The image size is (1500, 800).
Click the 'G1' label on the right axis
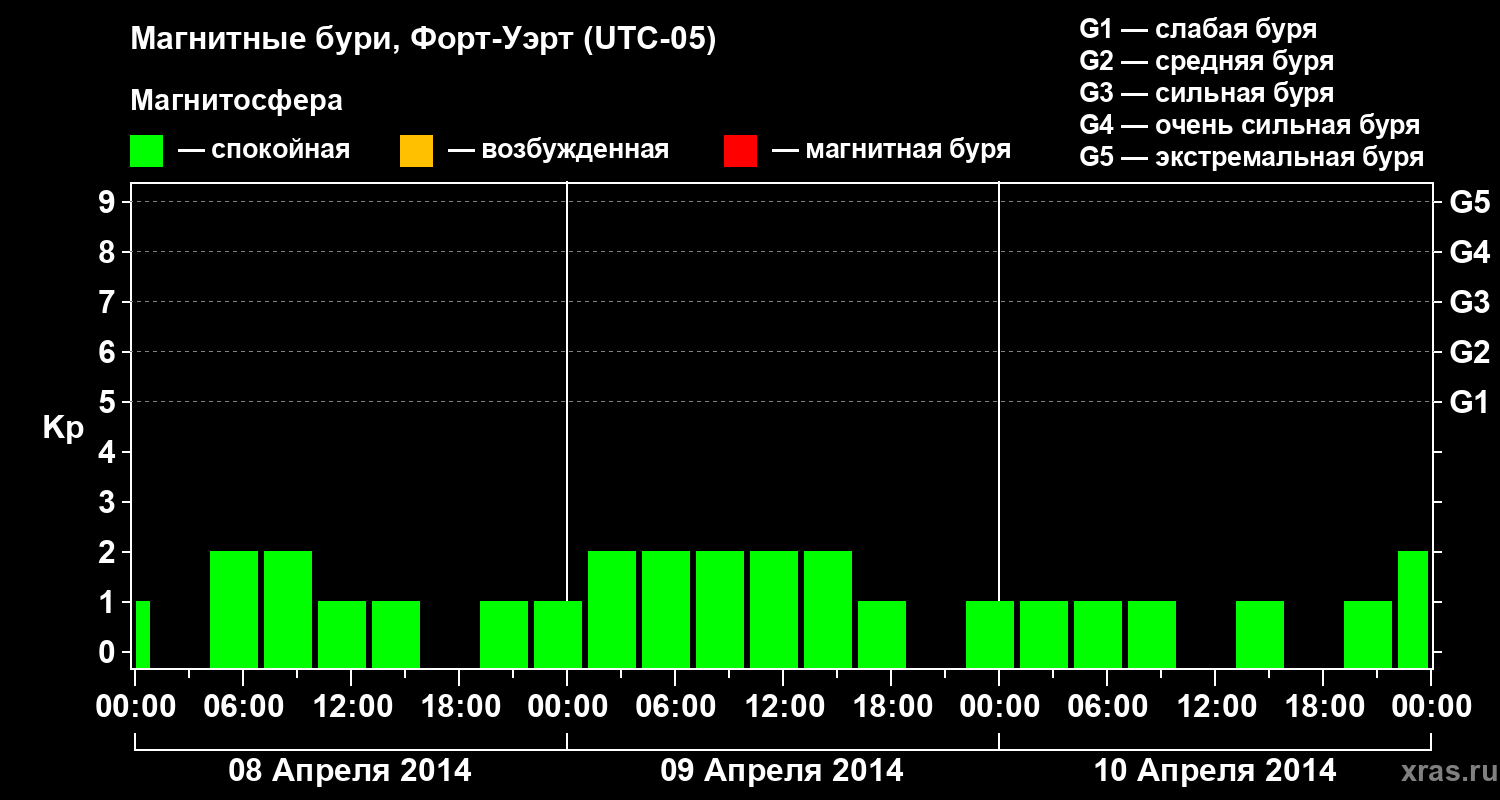[x=1469, y=402]
